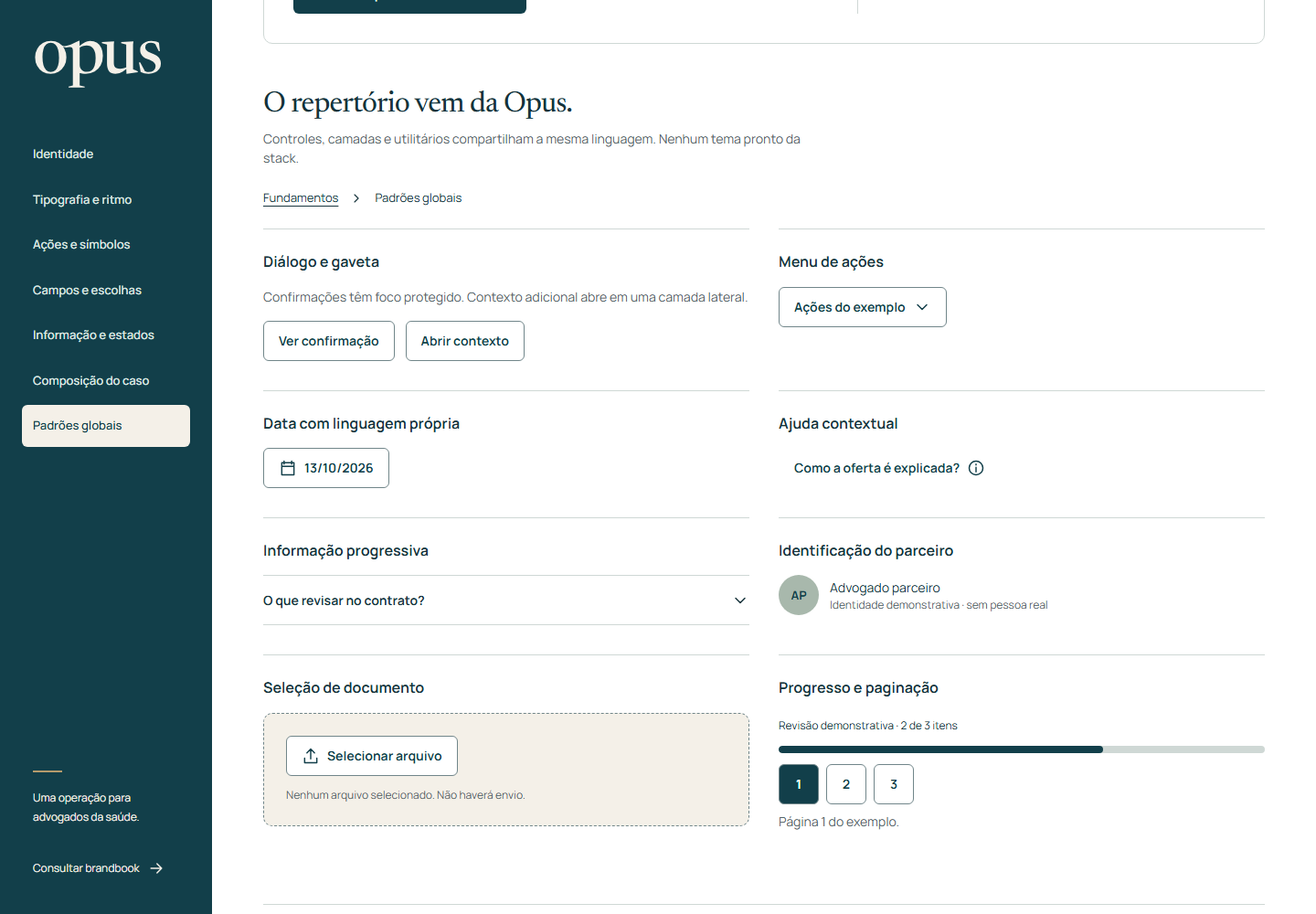The image size is (1316, 914).
Task: Click 'Identidade demonstrativa · sem pessoa real' caption
Action: (939, 605)
